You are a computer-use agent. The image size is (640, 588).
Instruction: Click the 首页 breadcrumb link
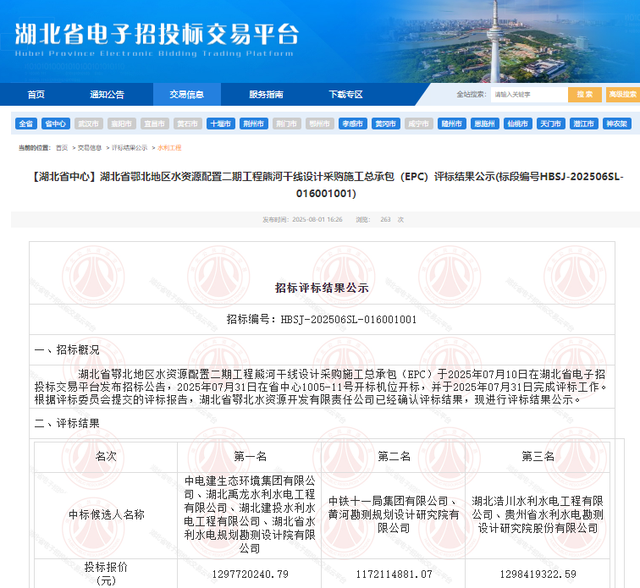click(62, 148)
